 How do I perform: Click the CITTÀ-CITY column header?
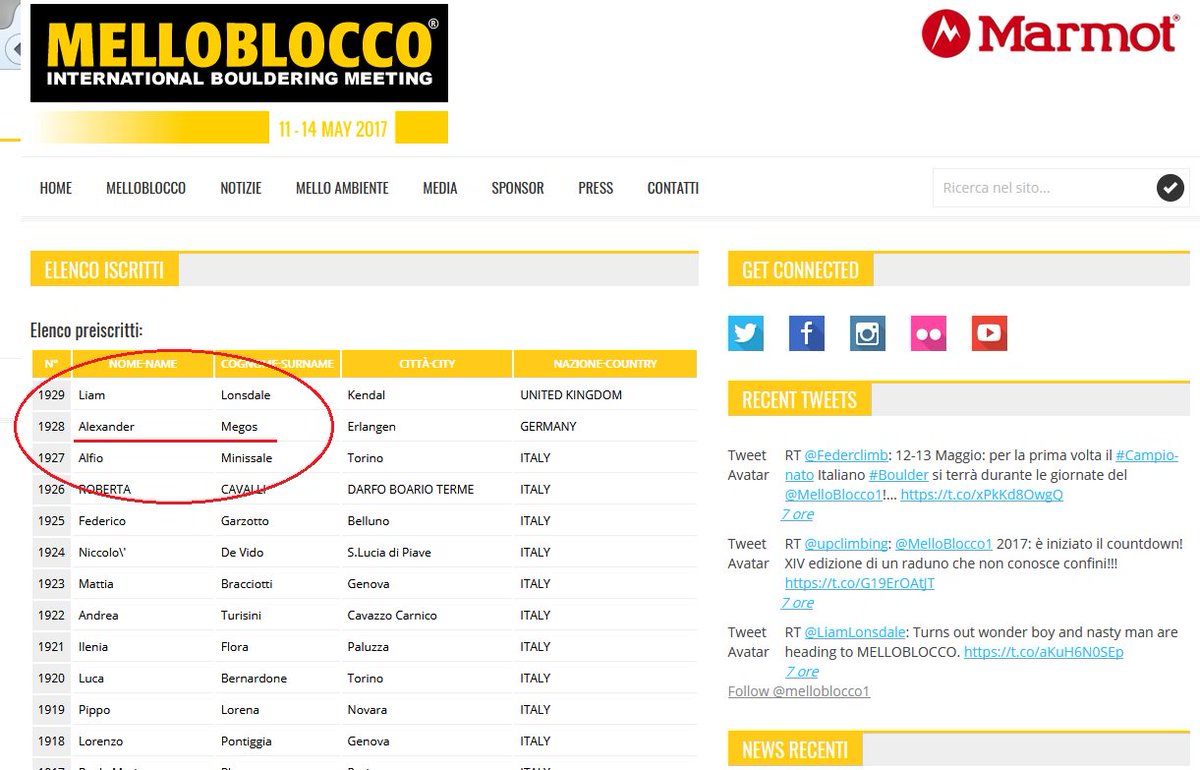coord(427,364)
